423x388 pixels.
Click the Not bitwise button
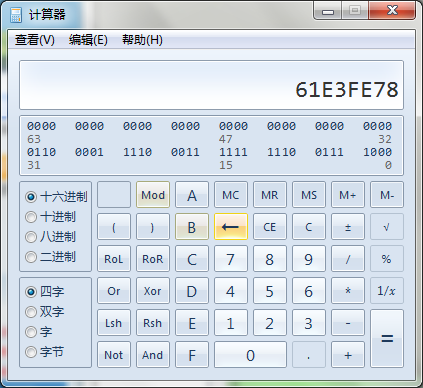[x=114, y=355]
